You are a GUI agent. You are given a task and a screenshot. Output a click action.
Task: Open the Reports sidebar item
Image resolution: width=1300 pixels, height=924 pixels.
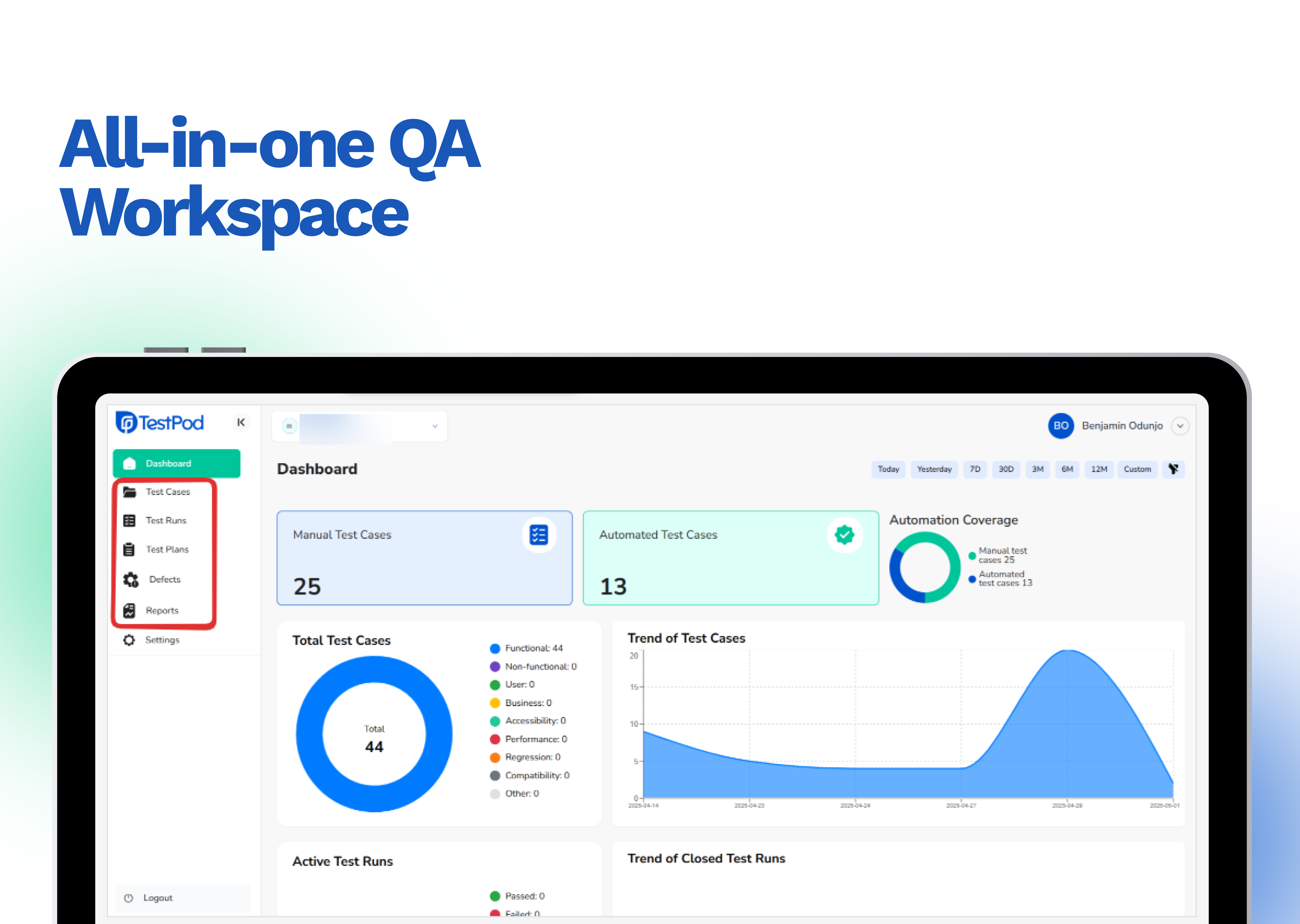162,611
